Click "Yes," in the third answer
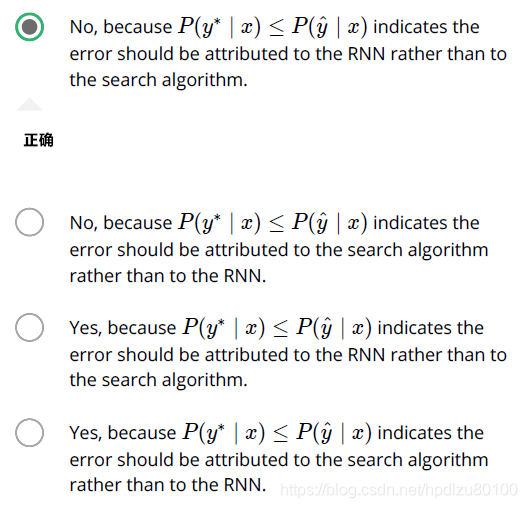 (x=86, y=328)
